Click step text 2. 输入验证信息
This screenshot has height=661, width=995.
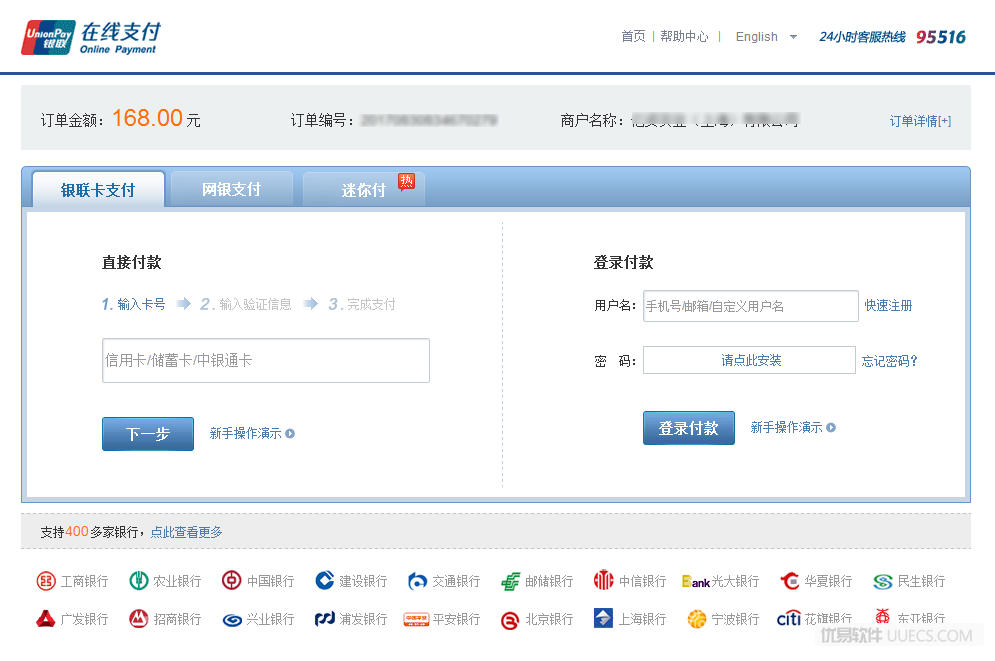[x=246, y=304]
